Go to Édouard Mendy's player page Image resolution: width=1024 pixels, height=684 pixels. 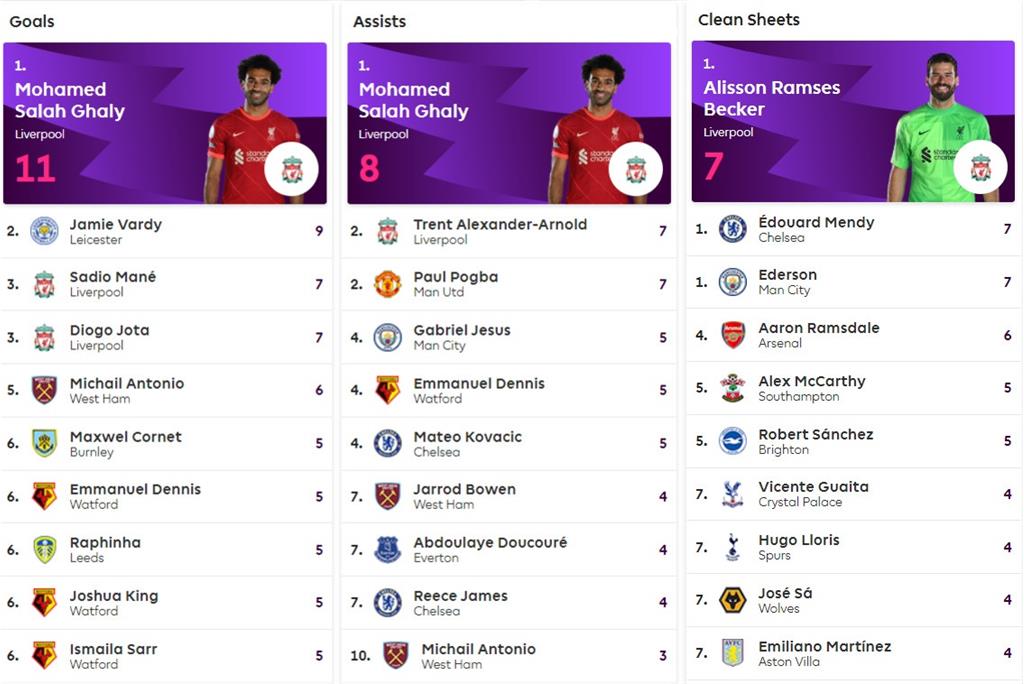pyautogui.click(x=816, y=223)
